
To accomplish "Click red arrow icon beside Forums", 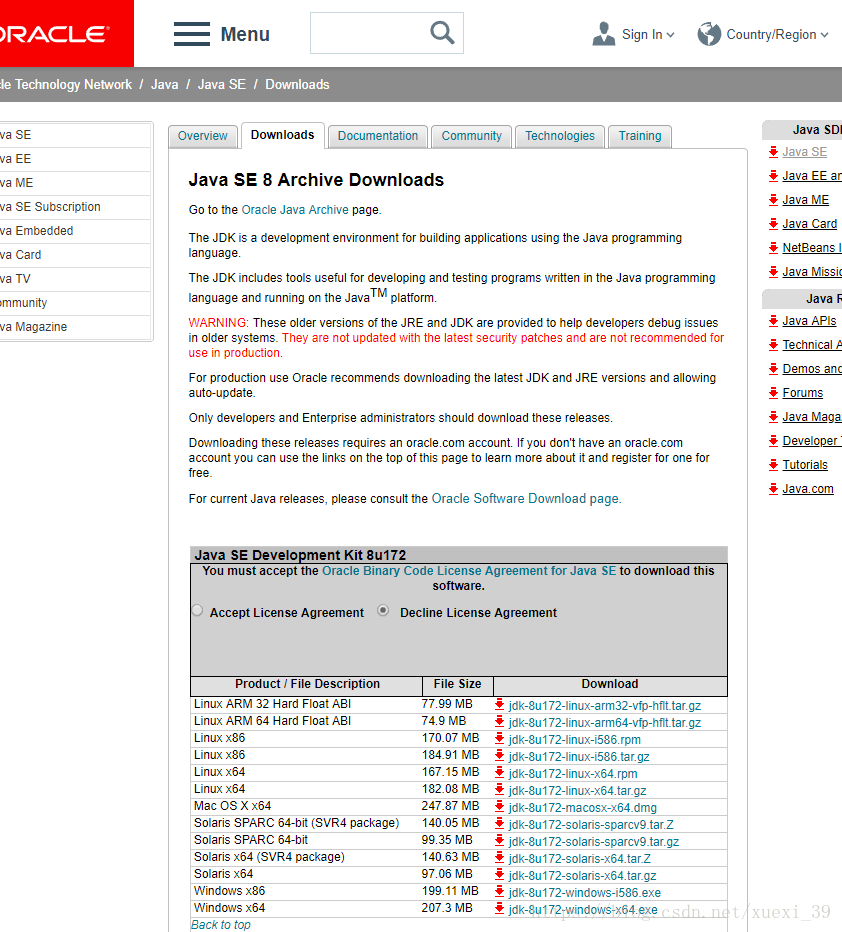I will (x=773, y=393).
